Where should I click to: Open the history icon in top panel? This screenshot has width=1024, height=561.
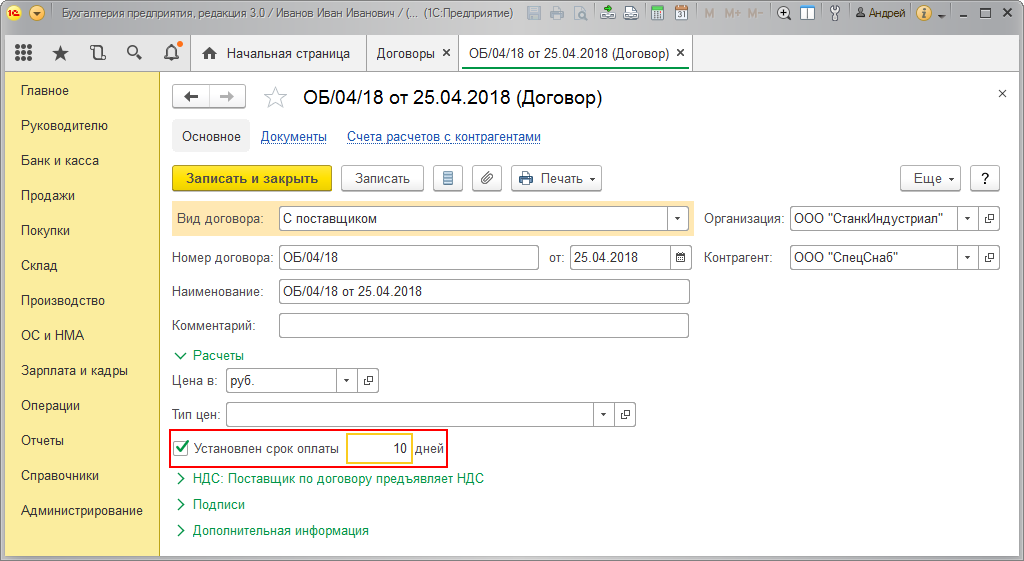[x=97, y=53]
